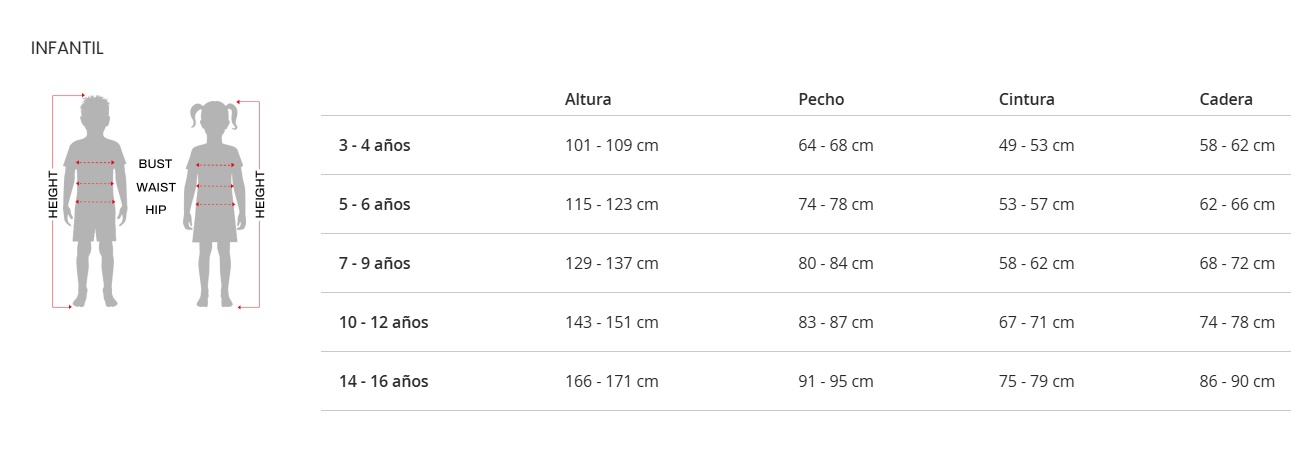
Task: Click hip value 86 - 90 cm
Action: pyautogui.click(x=1237, y=381)
